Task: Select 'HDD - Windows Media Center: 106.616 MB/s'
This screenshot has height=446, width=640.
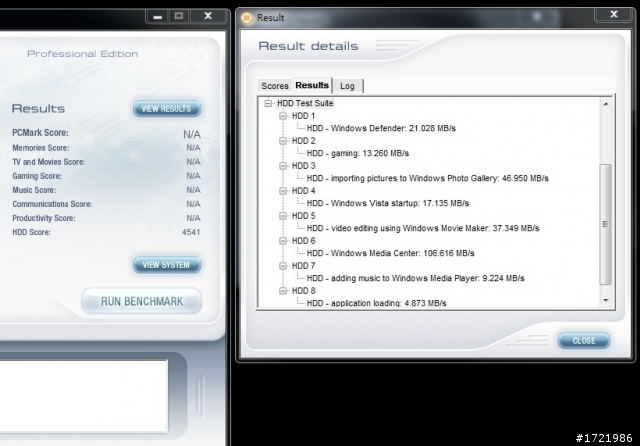Action: click(x=390, y=253)
